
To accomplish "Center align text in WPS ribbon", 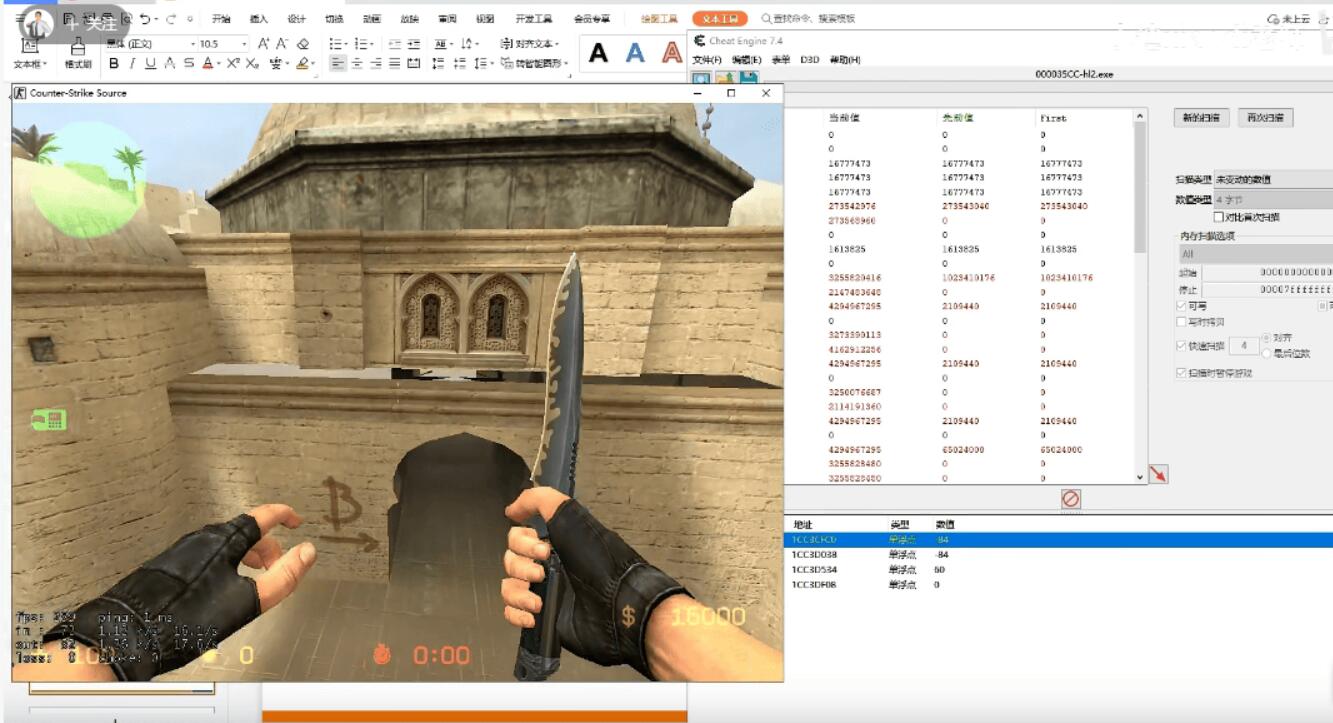I will tap(357, 63).
